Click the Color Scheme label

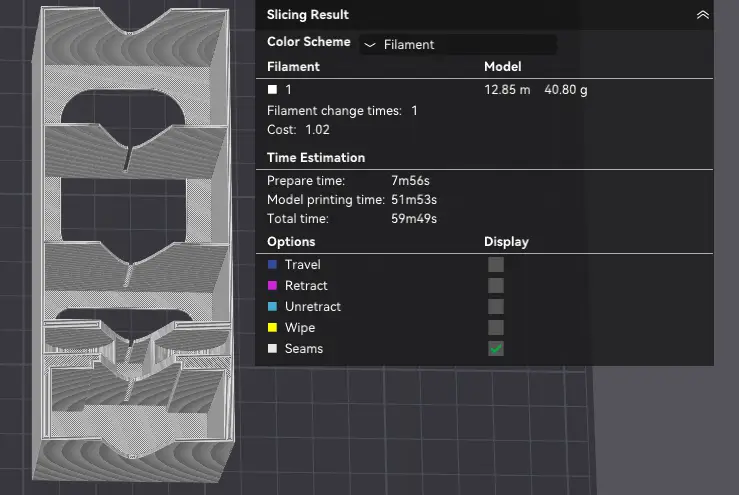click(x=308, y=41)
